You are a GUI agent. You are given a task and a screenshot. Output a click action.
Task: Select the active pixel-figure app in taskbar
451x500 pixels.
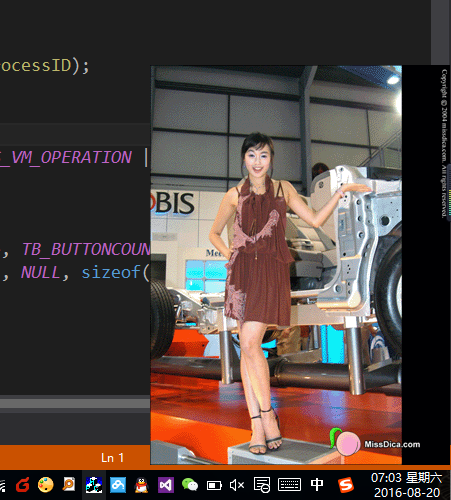(94, 485)
